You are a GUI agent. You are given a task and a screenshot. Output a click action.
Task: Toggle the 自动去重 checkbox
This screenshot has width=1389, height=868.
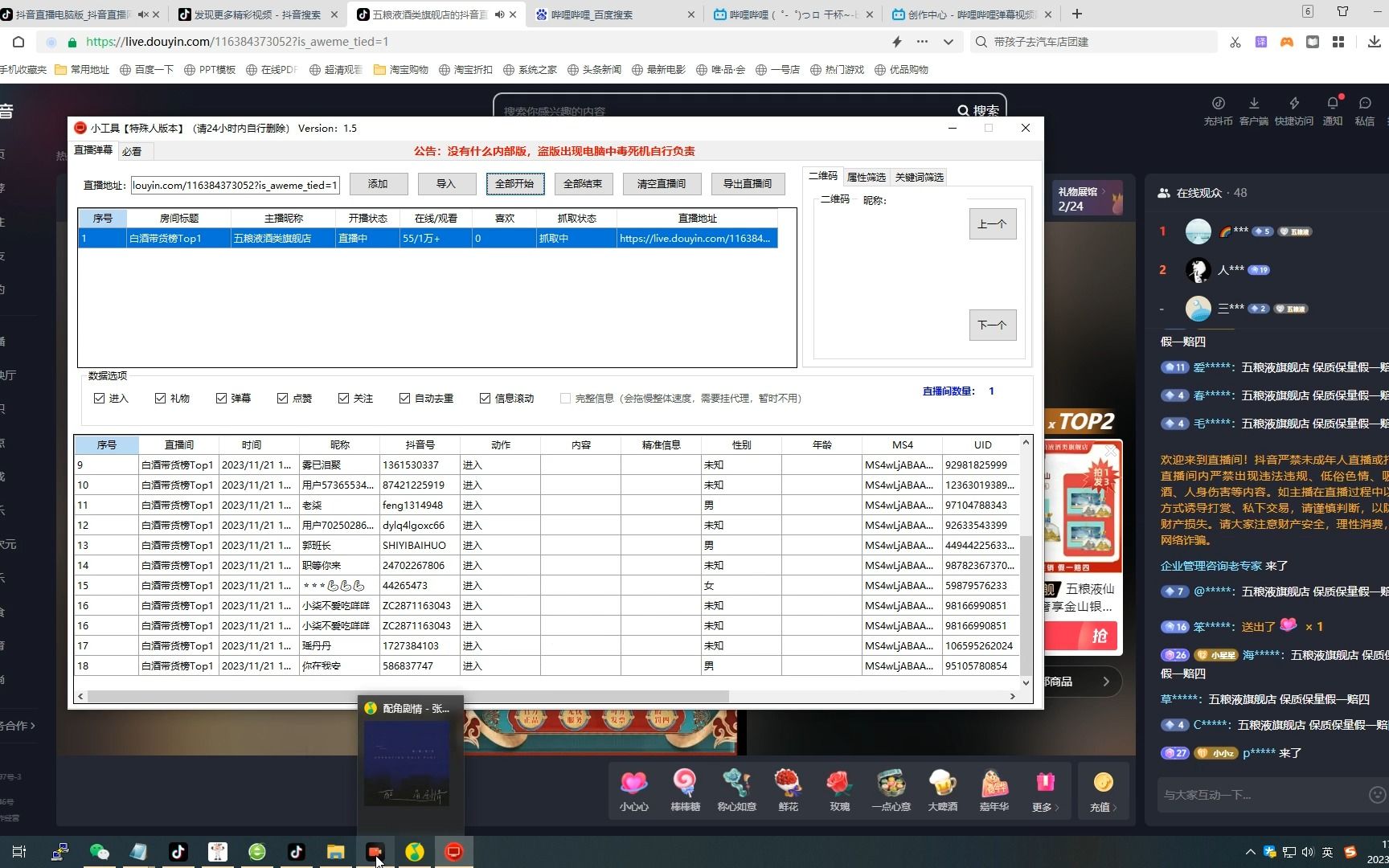(x=405, y=399)
